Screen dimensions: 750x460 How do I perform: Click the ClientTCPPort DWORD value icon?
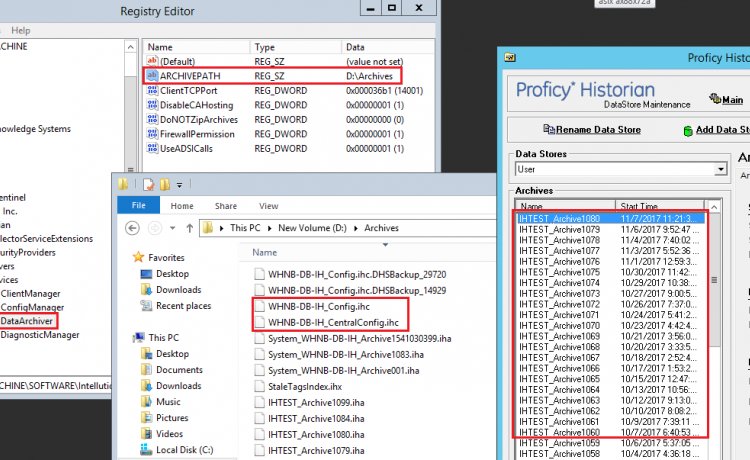pyautogui.click(x=152, y=90)
